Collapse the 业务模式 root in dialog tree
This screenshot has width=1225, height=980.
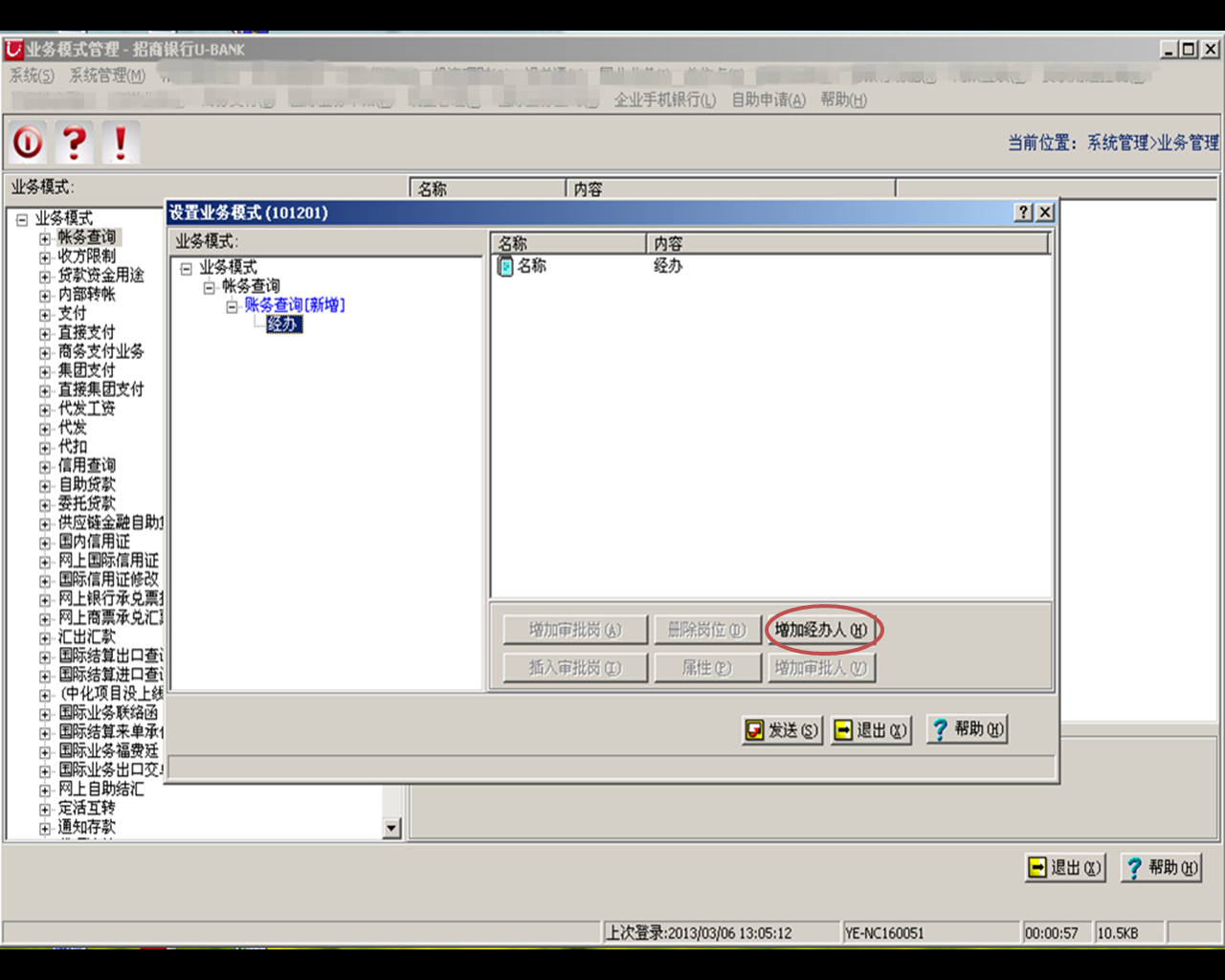tap(187, 269)
